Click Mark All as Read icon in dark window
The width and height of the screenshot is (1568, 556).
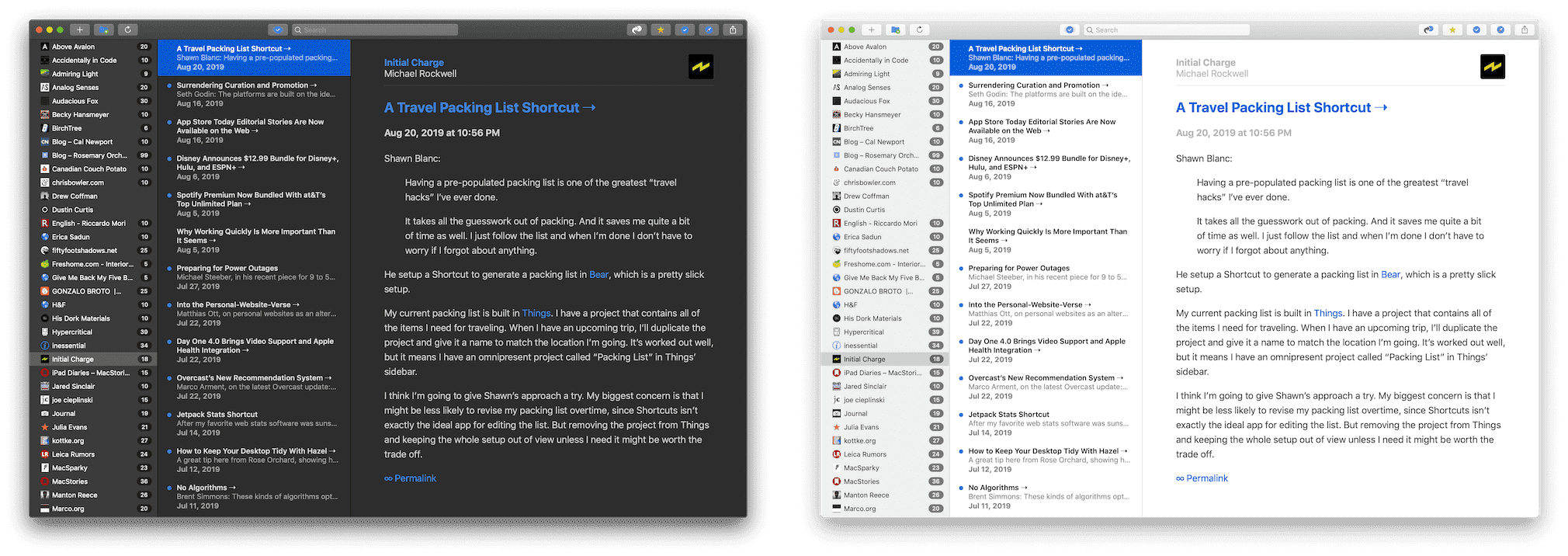278,30
